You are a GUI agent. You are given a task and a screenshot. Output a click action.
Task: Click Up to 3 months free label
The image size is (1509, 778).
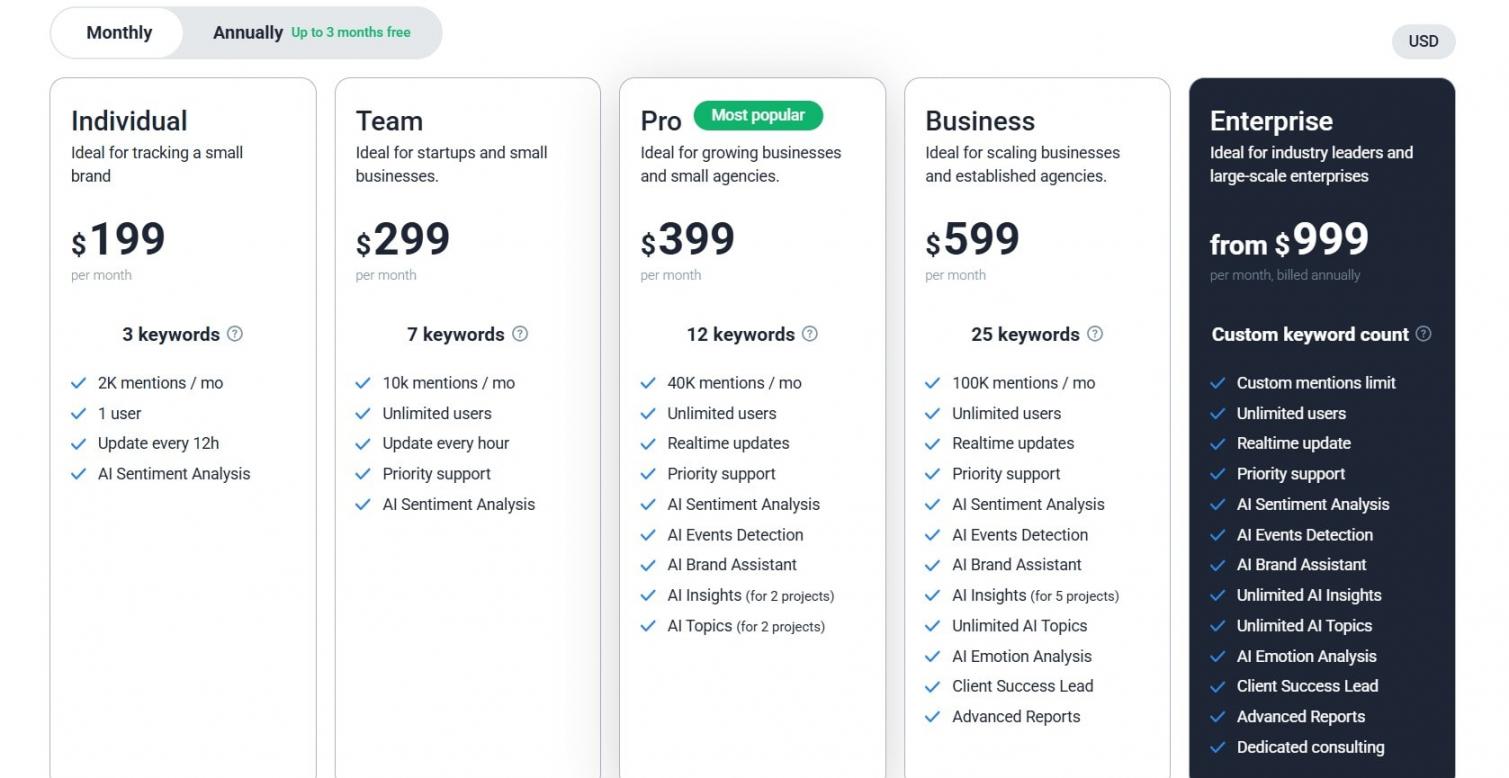351,33
